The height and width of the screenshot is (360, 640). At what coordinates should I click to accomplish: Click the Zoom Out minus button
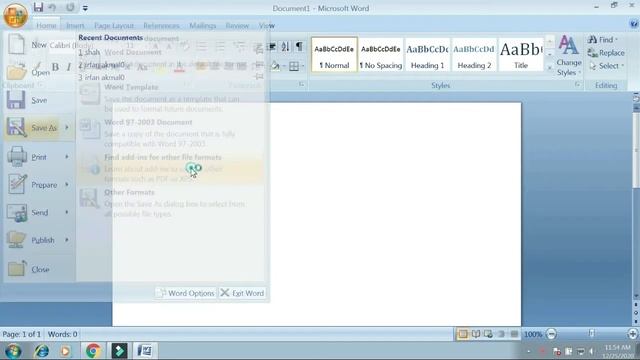tap(551, 334)
